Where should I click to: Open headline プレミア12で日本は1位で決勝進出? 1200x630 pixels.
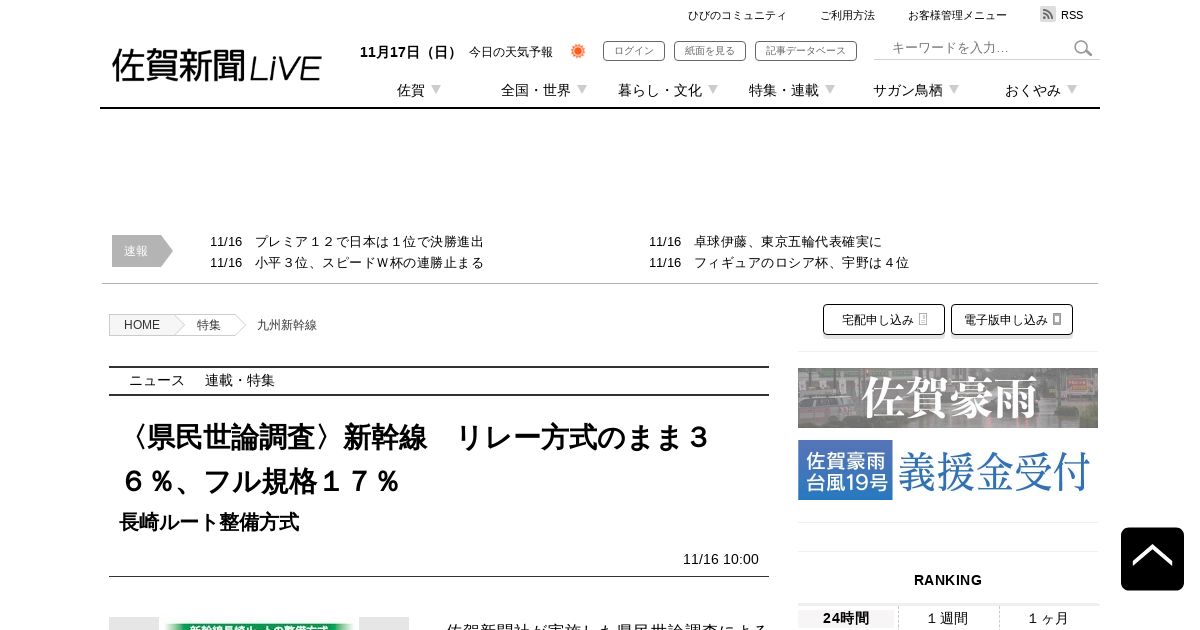coord(369,242)
